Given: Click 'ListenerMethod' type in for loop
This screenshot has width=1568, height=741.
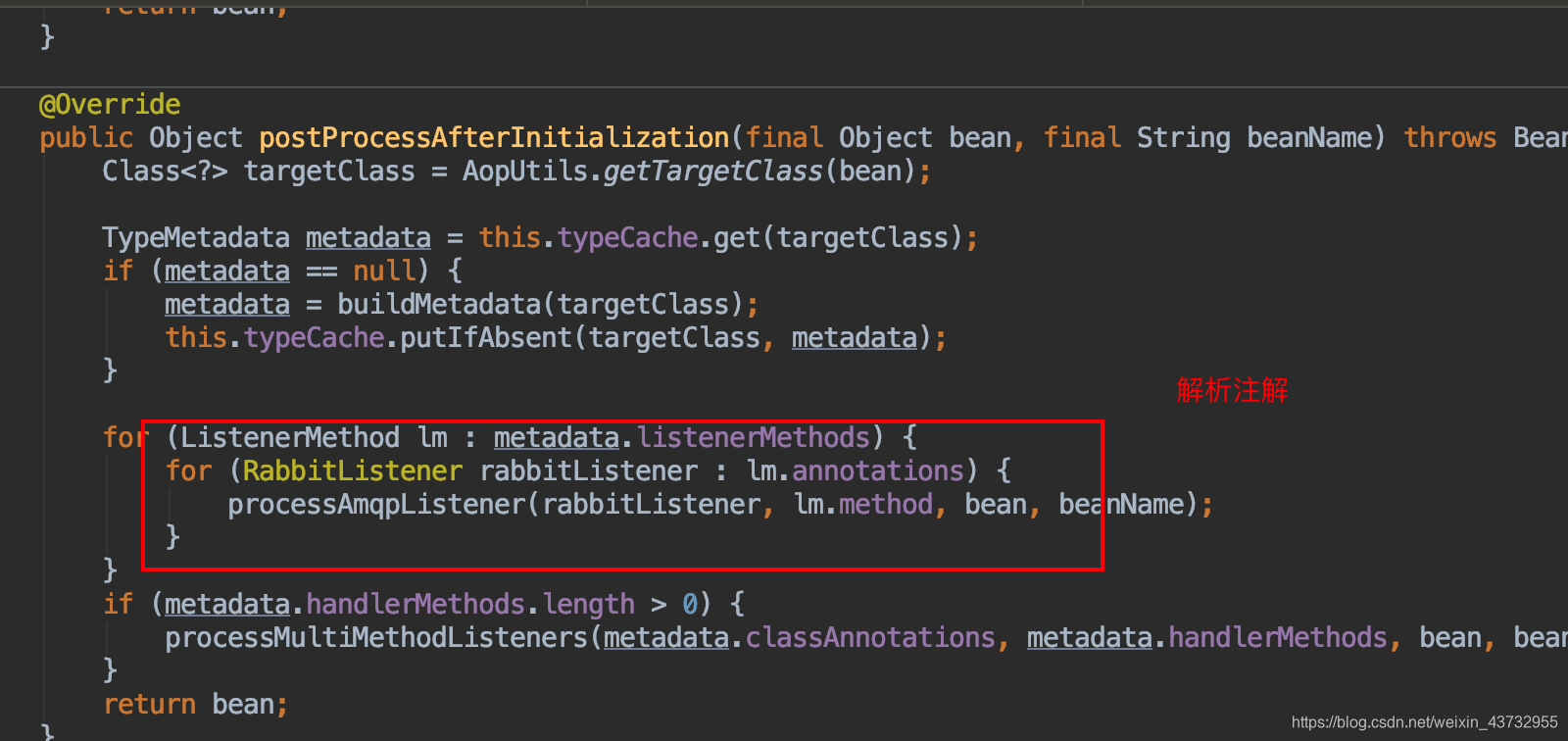Looking at the screenshot, I should [x=290, y=437].
